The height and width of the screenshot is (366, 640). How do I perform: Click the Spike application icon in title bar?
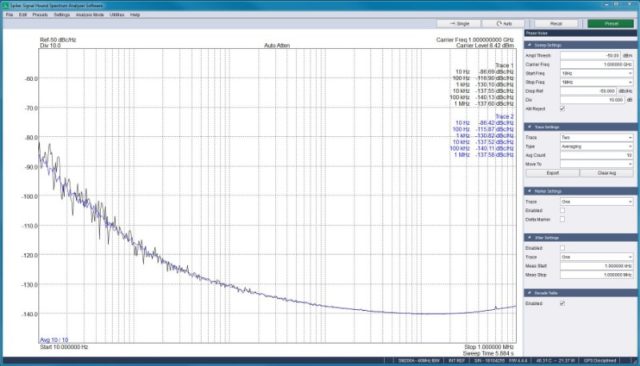6,6
